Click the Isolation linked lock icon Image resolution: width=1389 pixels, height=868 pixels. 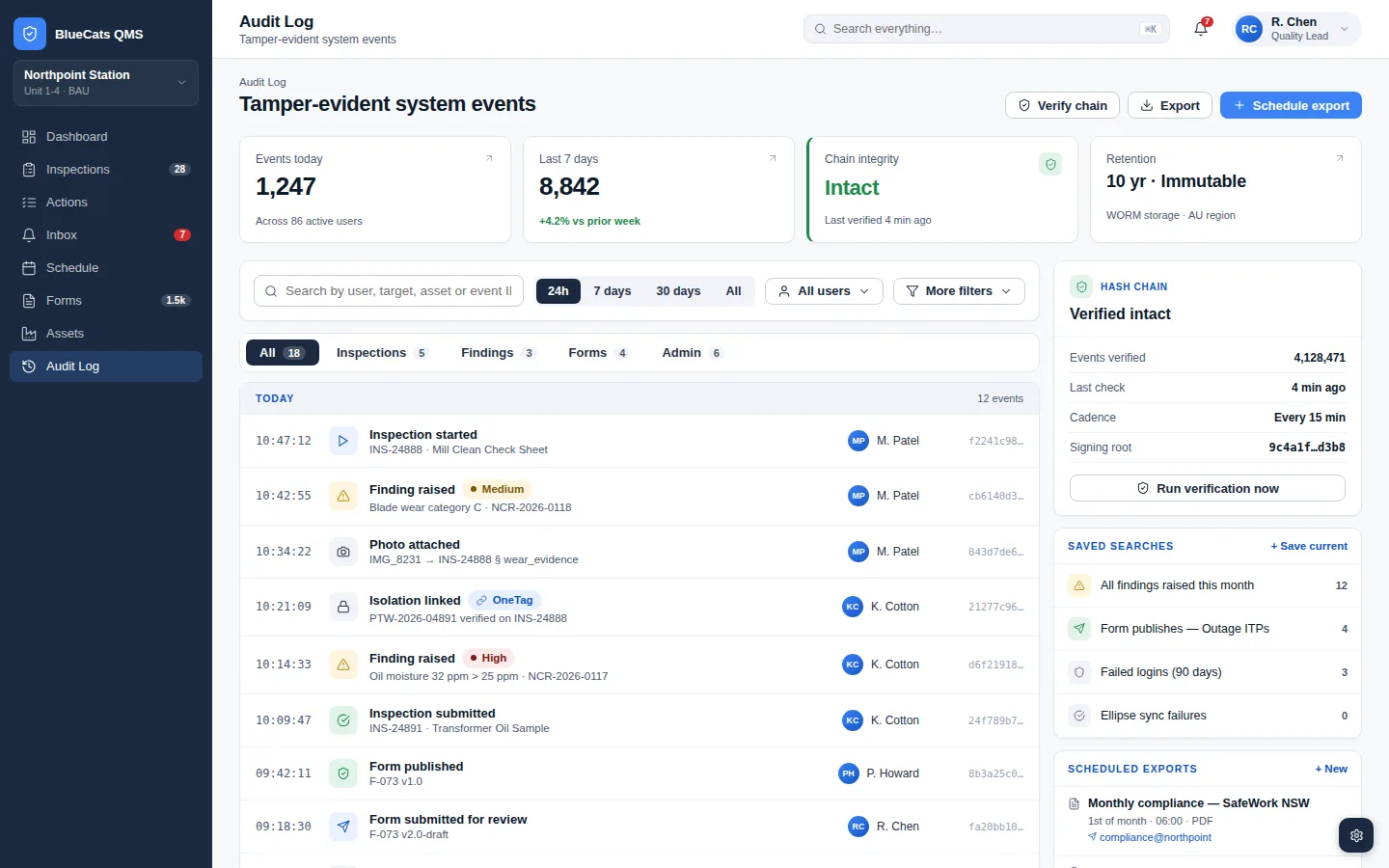[342, 607]
